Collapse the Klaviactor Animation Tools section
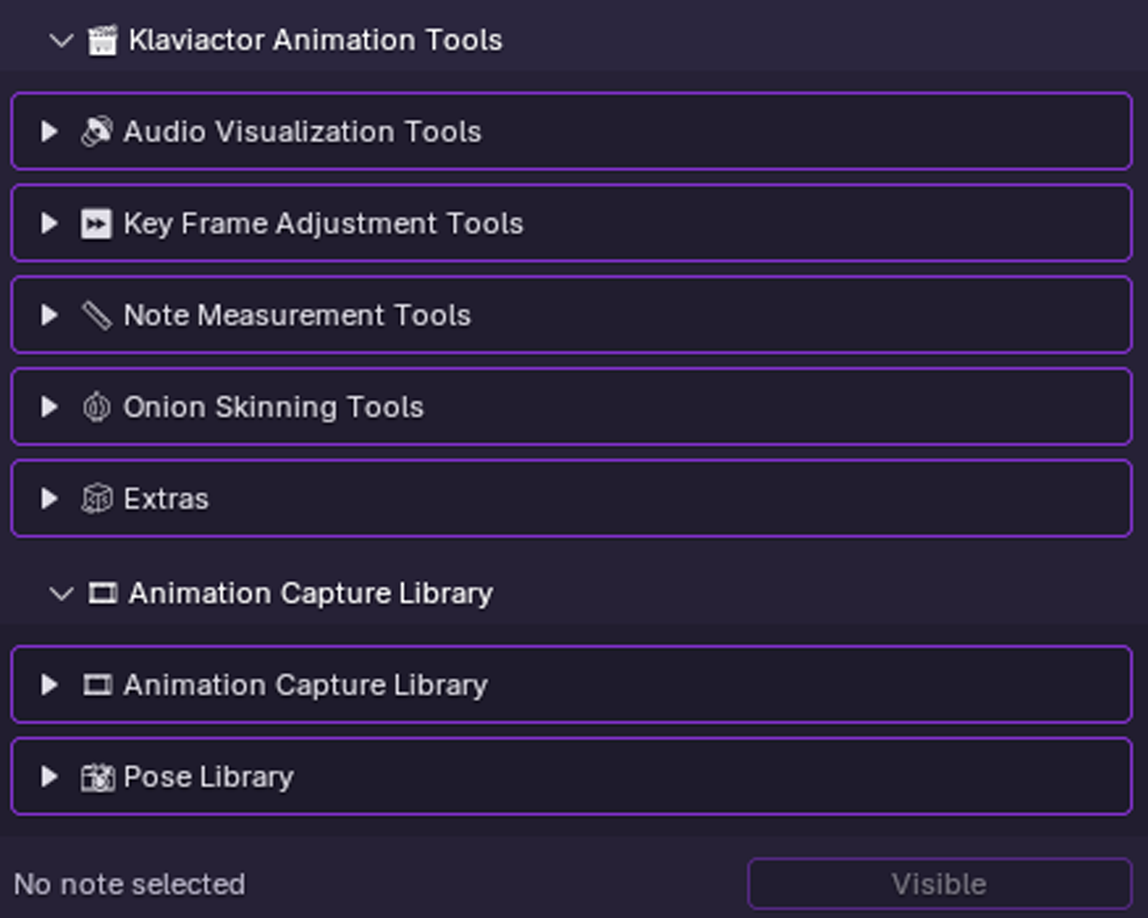Viewport: 1148px width, 918px height. (61, 40)
